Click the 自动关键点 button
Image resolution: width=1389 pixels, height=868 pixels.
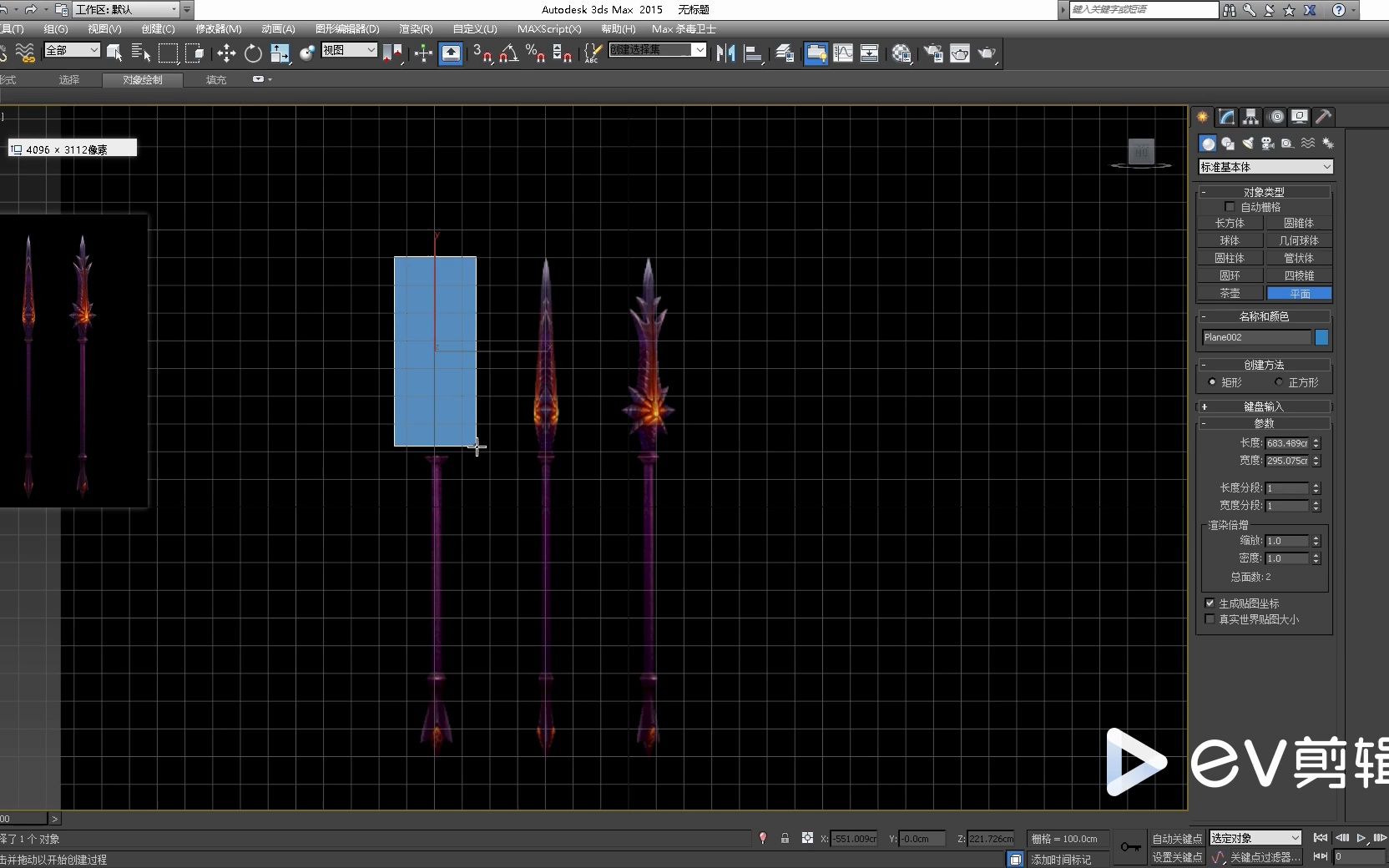(x=1177, y=839)
